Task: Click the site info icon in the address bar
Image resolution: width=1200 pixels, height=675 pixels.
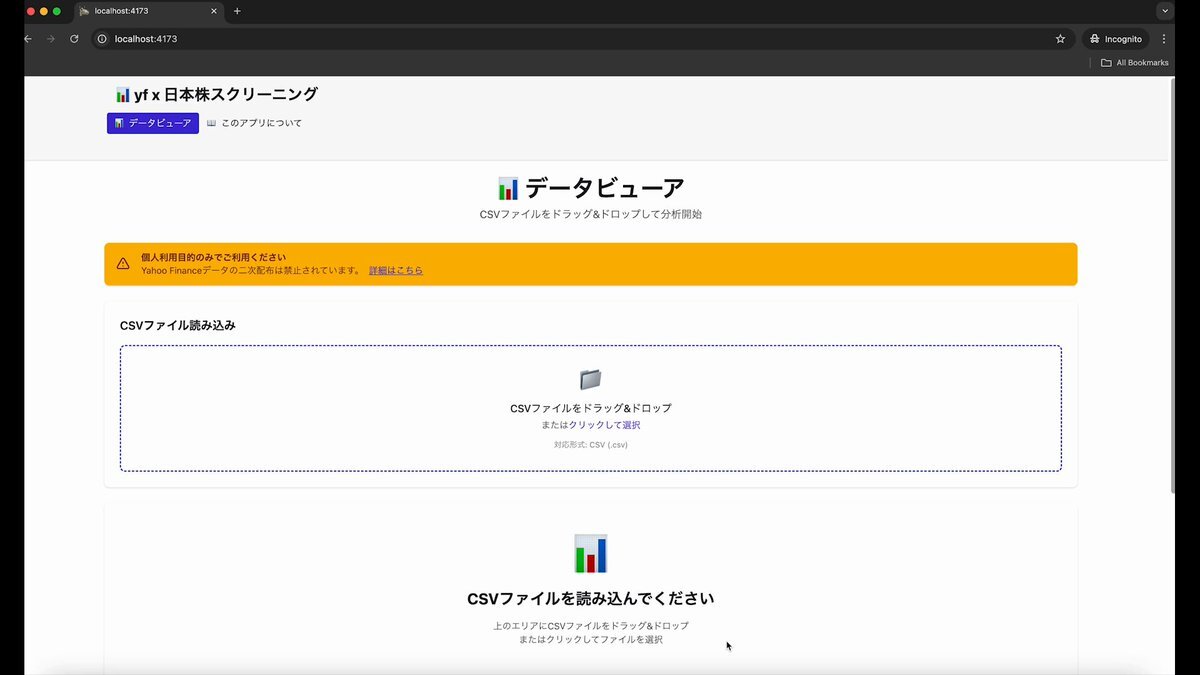Action: tap(101, 39)
